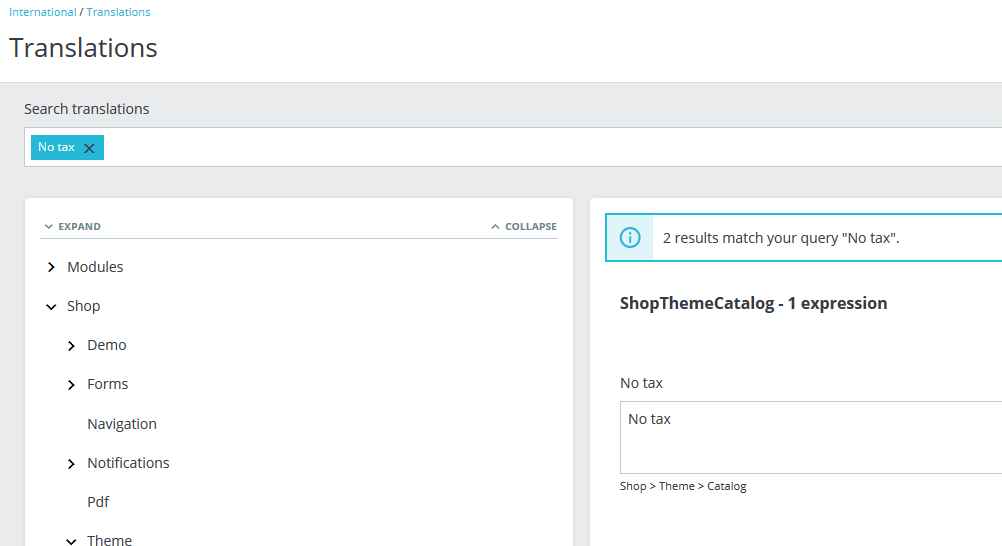Expand the Forms section chevron
This screenshot has width=1002, height=546.
coord(71,385)
